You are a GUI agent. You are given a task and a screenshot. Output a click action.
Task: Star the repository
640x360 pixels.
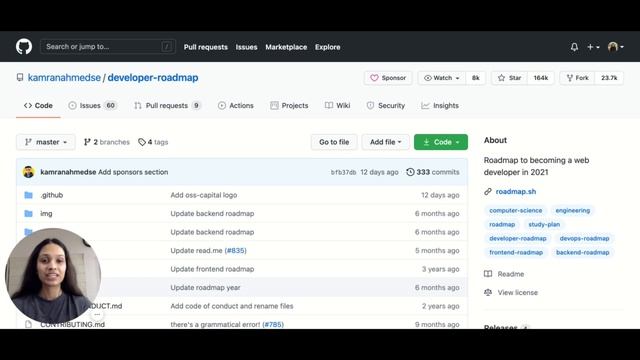[x=509, y=78]
